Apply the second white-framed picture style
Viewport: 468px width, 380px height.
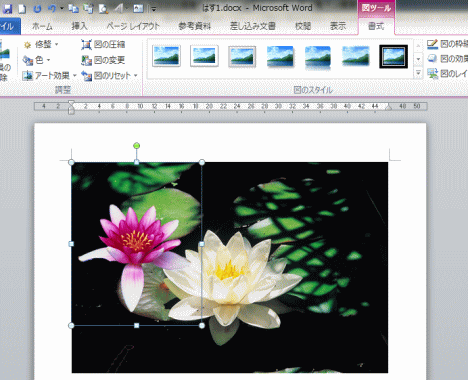pyautogui.click(x=204, y=56)
